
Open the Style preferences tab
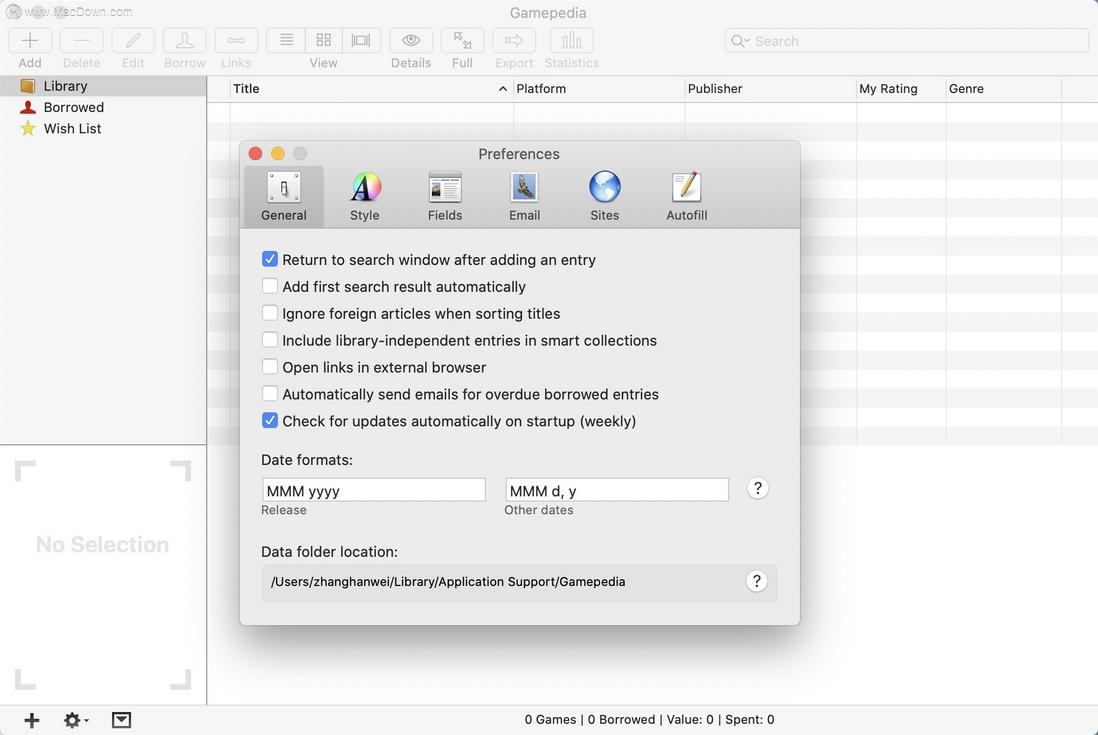365,197
